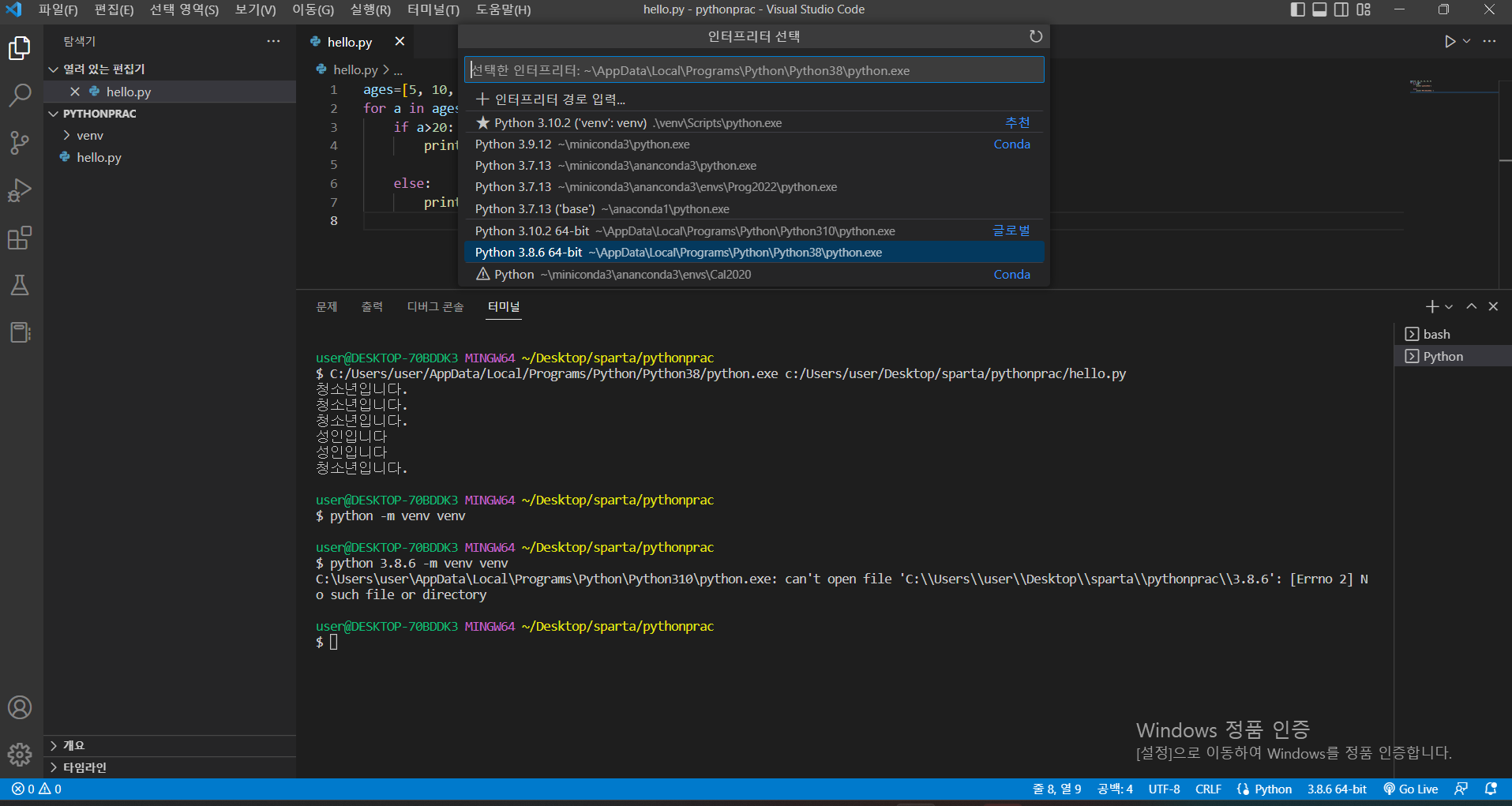Click the errors and warnings status indicator

36,789
